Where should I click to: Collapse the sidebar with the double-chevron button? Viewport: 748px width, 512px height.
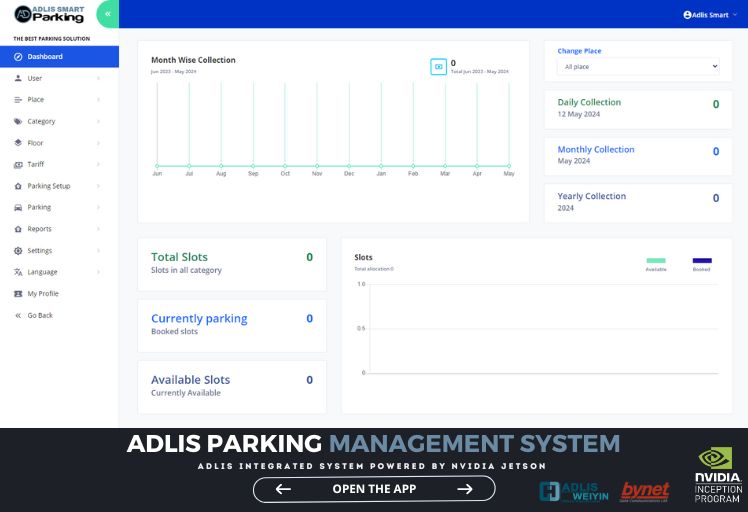coord(107,14)
